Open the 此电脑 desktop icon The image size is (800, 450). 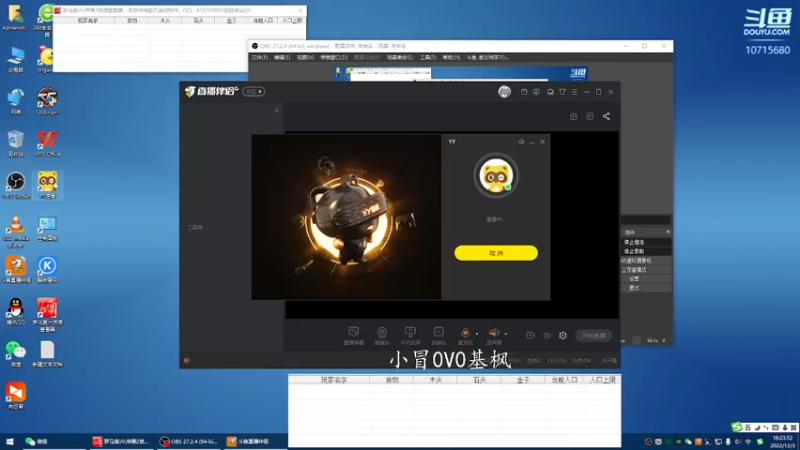click(16, 59)
